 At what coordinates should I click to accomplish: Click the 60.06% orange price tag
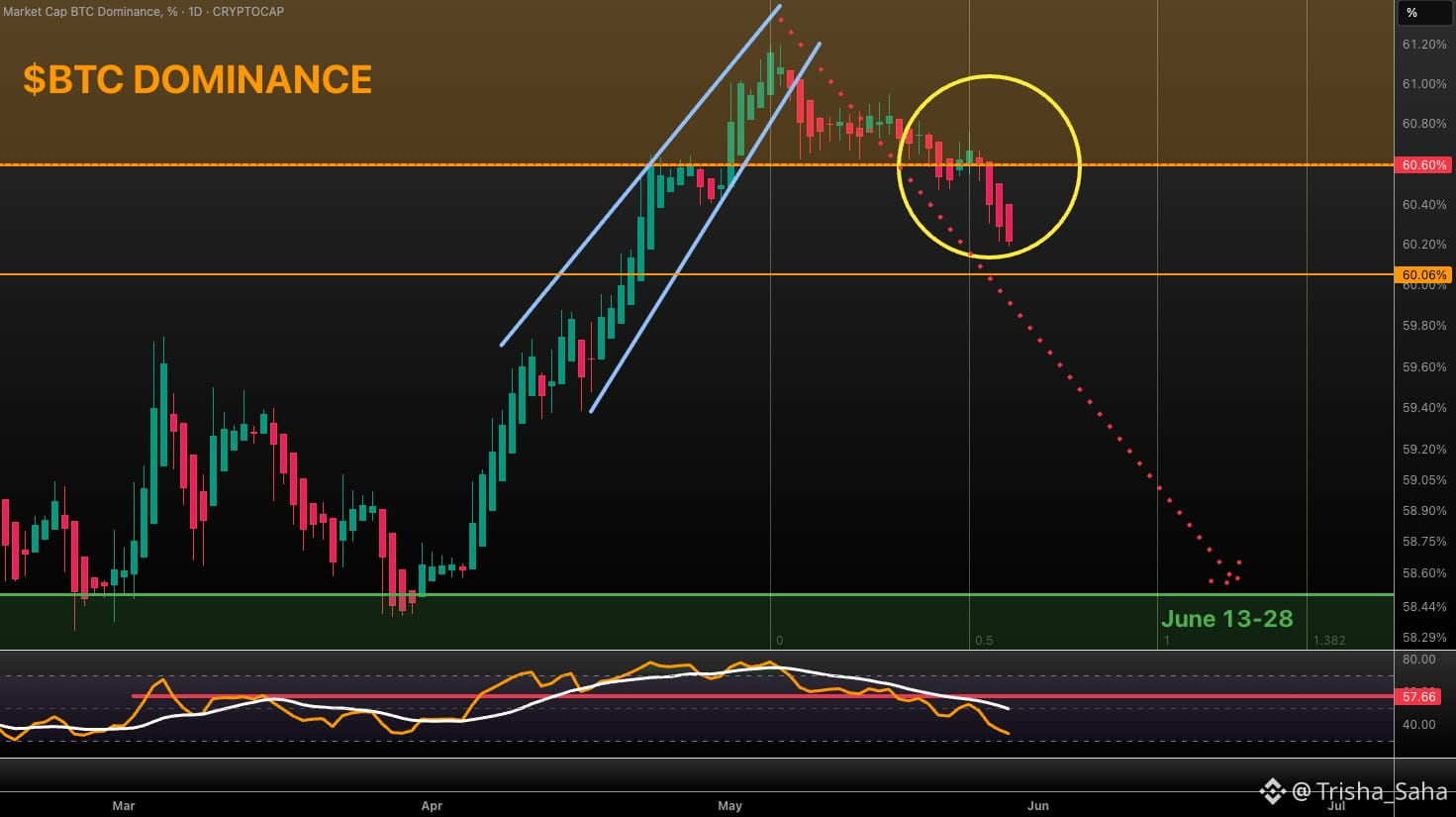tap(1424, 275)
